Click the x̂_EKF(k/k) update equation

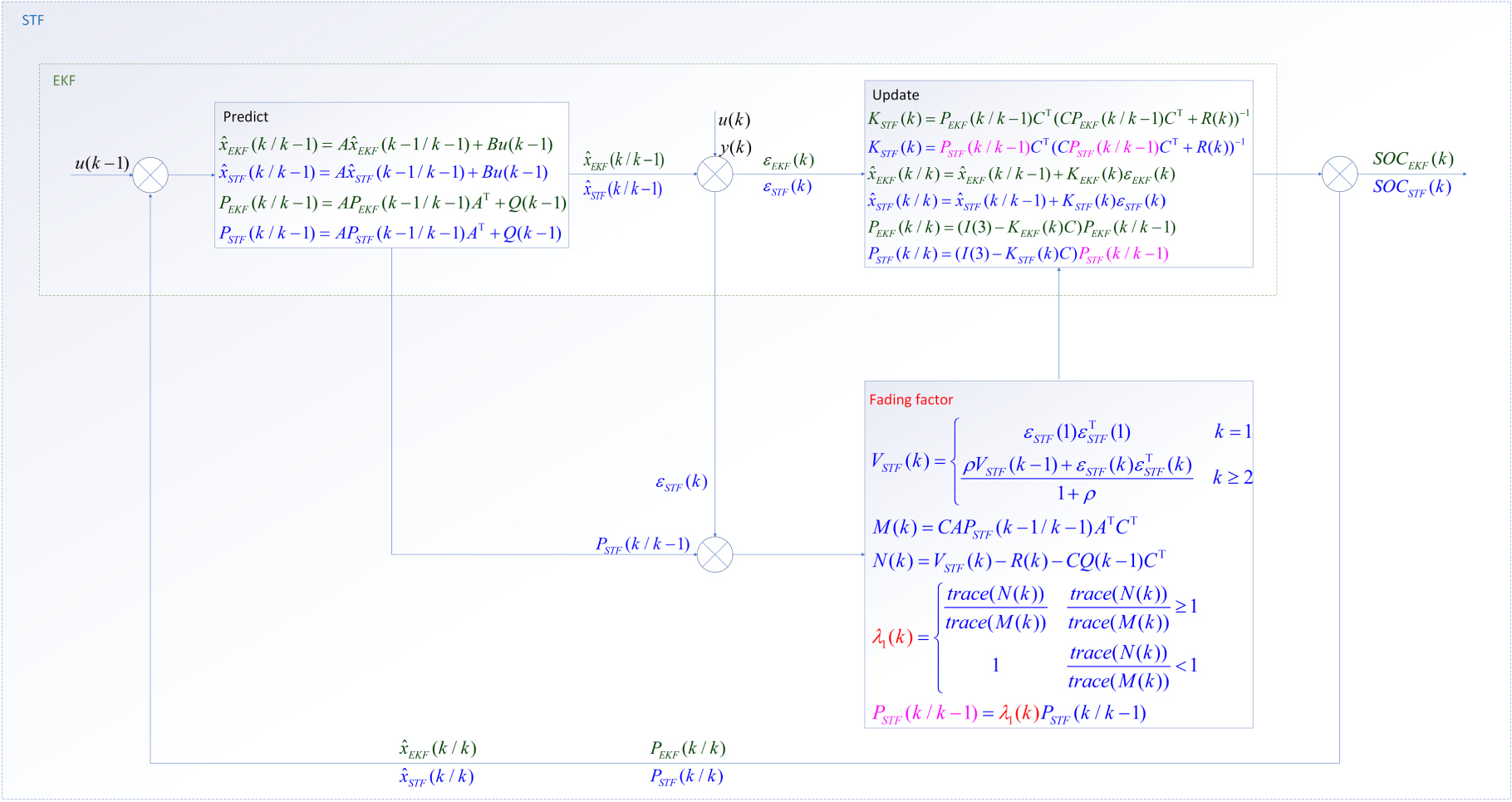tap(1022, 175)
